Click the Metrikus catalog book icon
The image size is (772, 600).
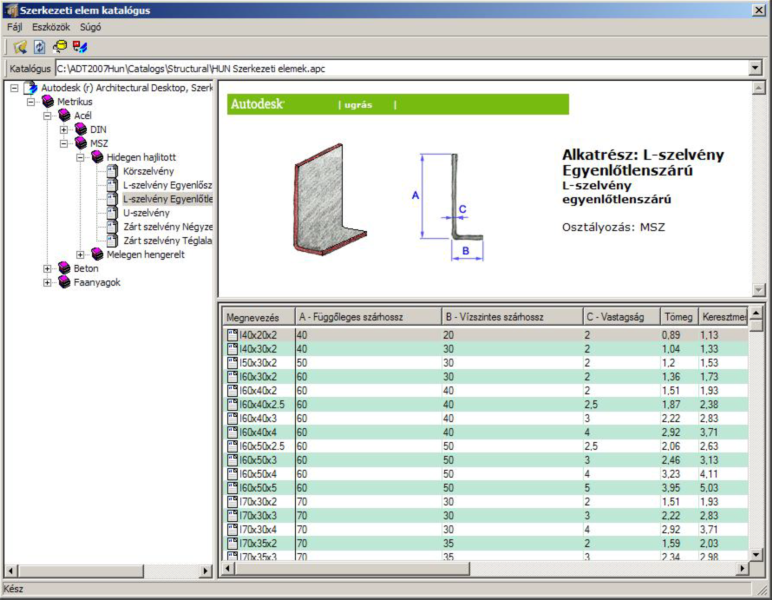[x=48, y=102]
